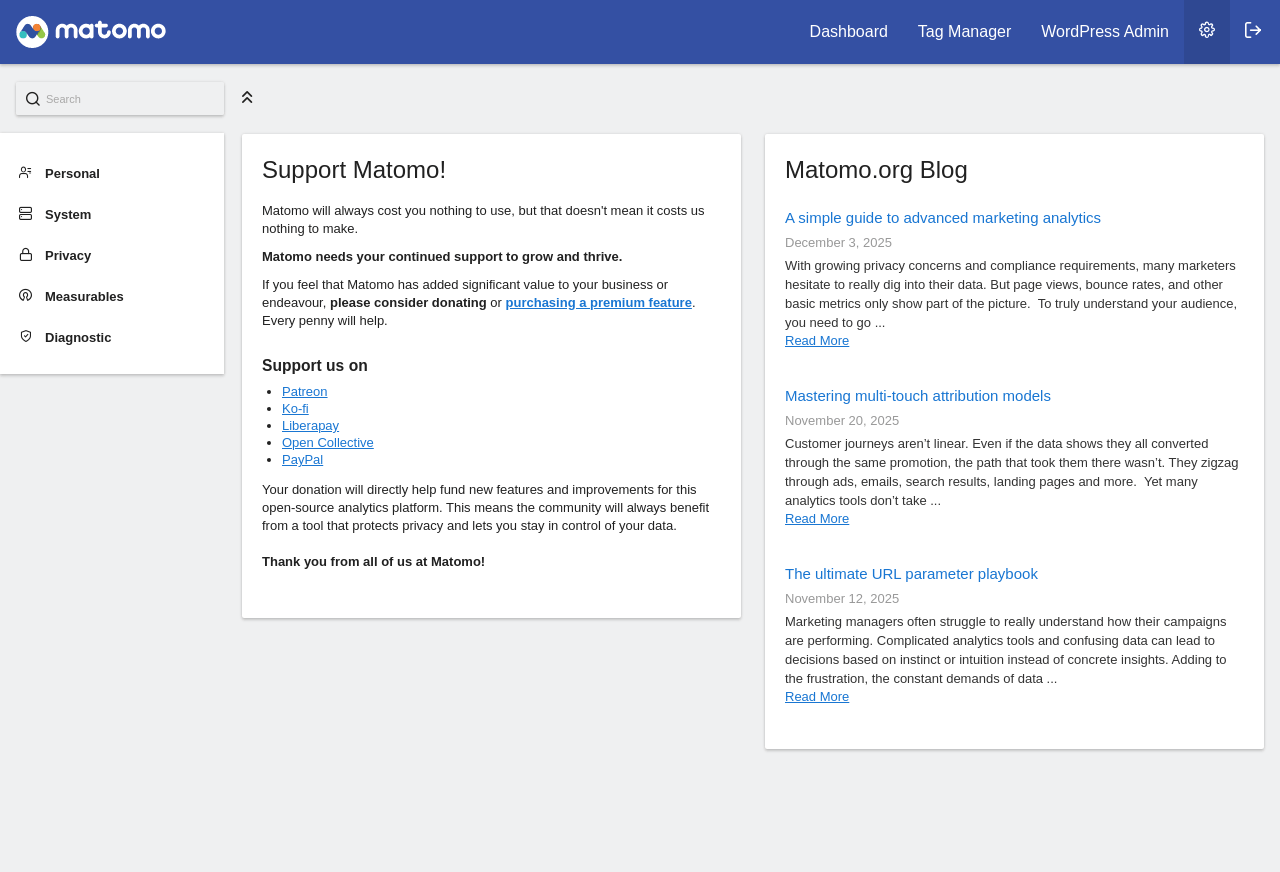
Task: Open Dashboard from top navigation
Action: [848, 32]
